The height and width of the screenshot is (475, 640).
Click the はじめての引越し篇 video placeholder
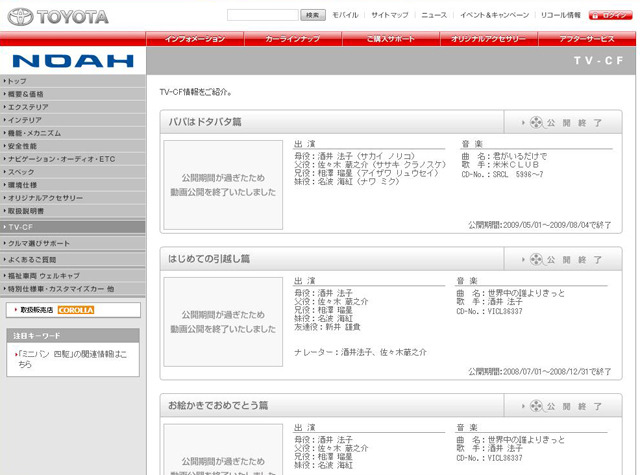coord(223,322)
